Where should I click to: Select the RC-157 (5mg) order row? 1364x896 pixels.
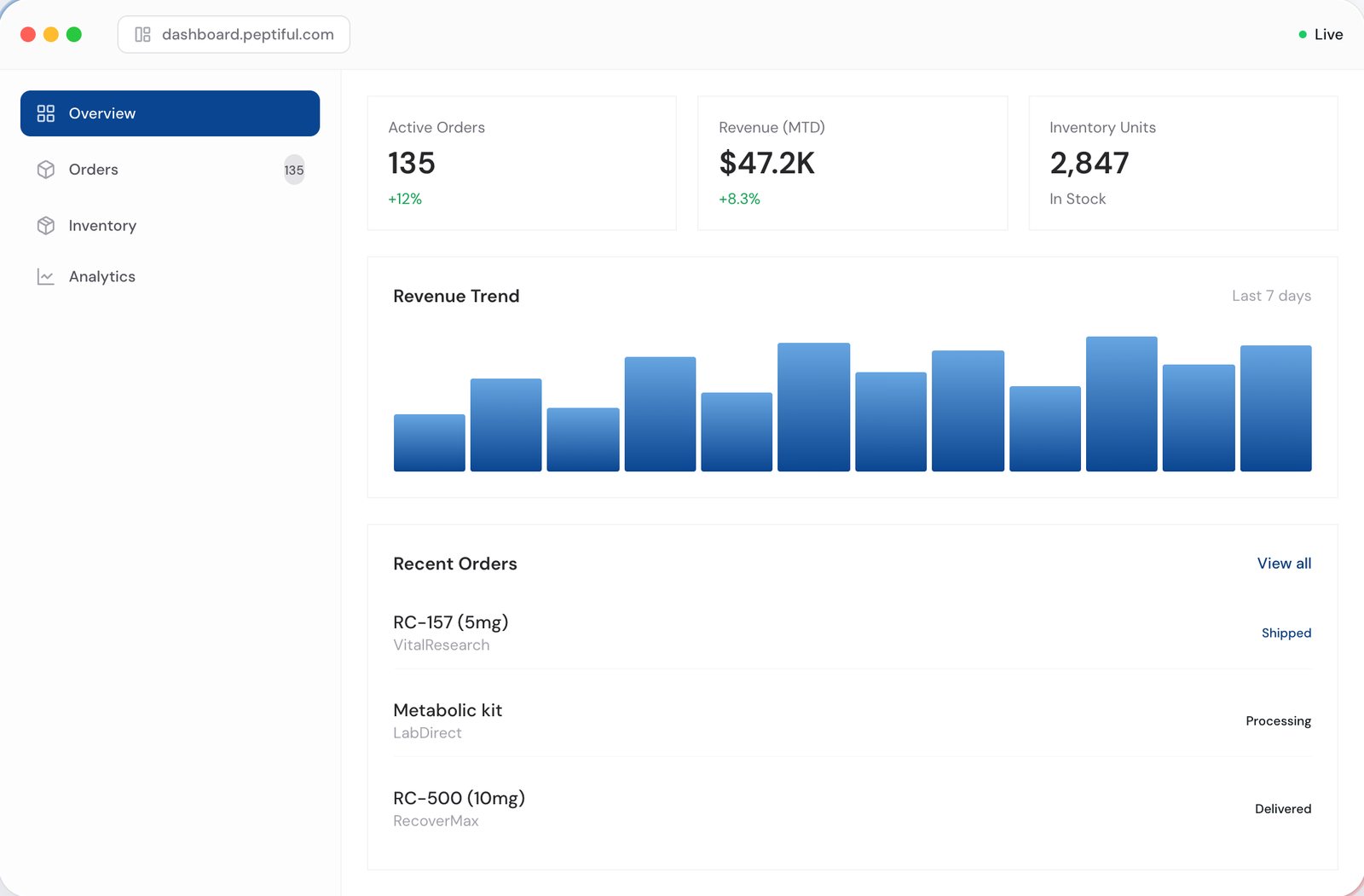click(x=852, y=633)
